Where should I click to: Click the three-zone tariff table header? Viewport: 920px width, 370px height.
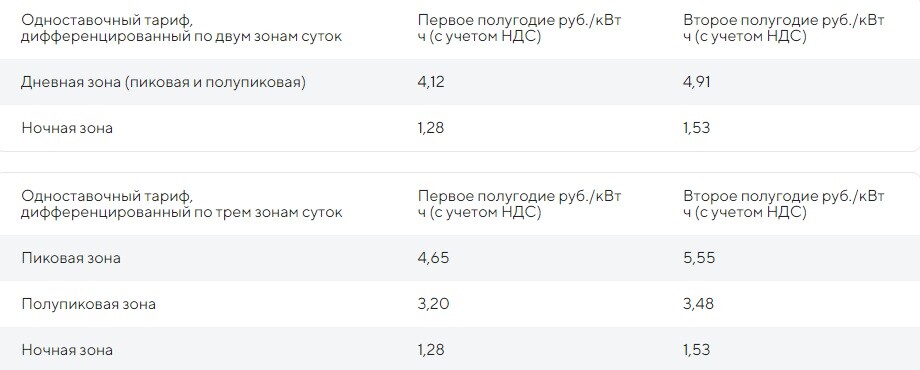[181, 204]
